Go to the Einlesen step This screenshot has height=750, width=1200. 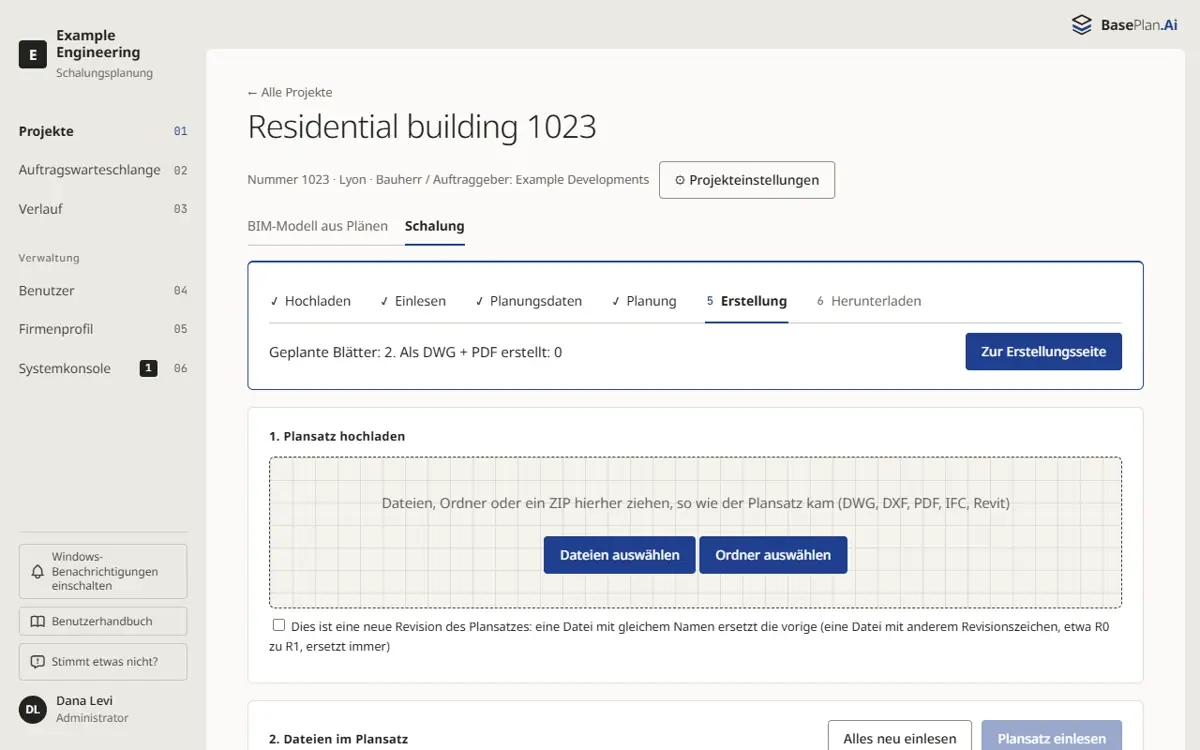pos(413,301)
